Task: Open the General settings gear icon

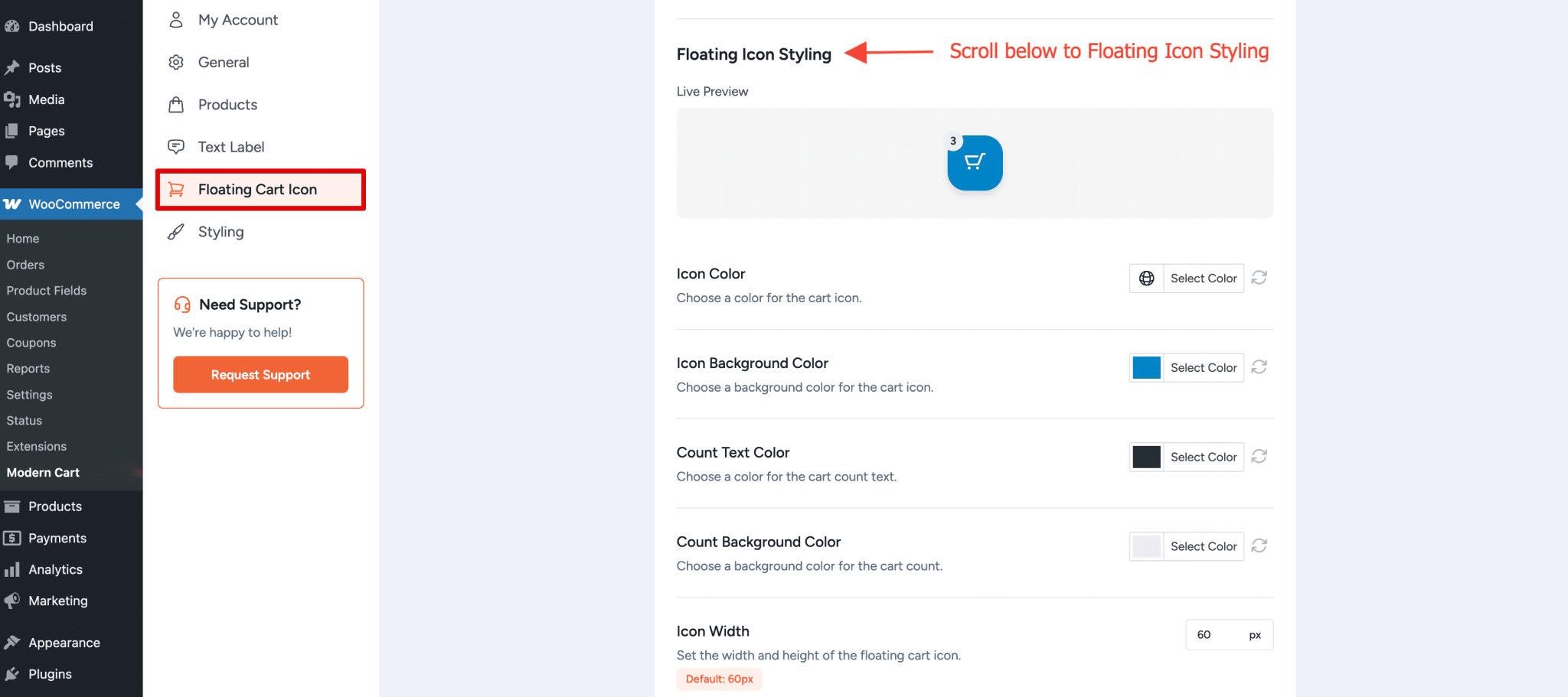Action: pos(176,62)
